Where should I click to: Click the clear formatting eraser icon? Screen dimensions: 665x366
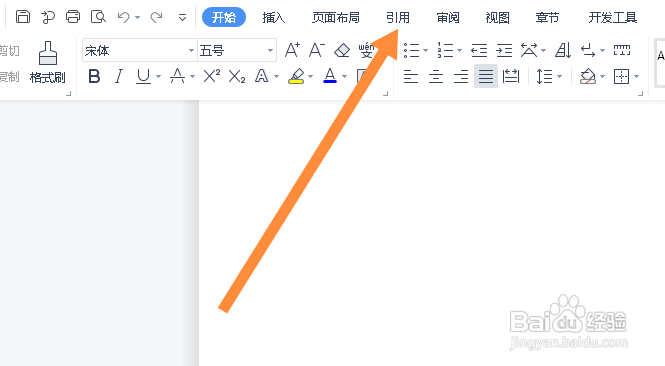342,51
